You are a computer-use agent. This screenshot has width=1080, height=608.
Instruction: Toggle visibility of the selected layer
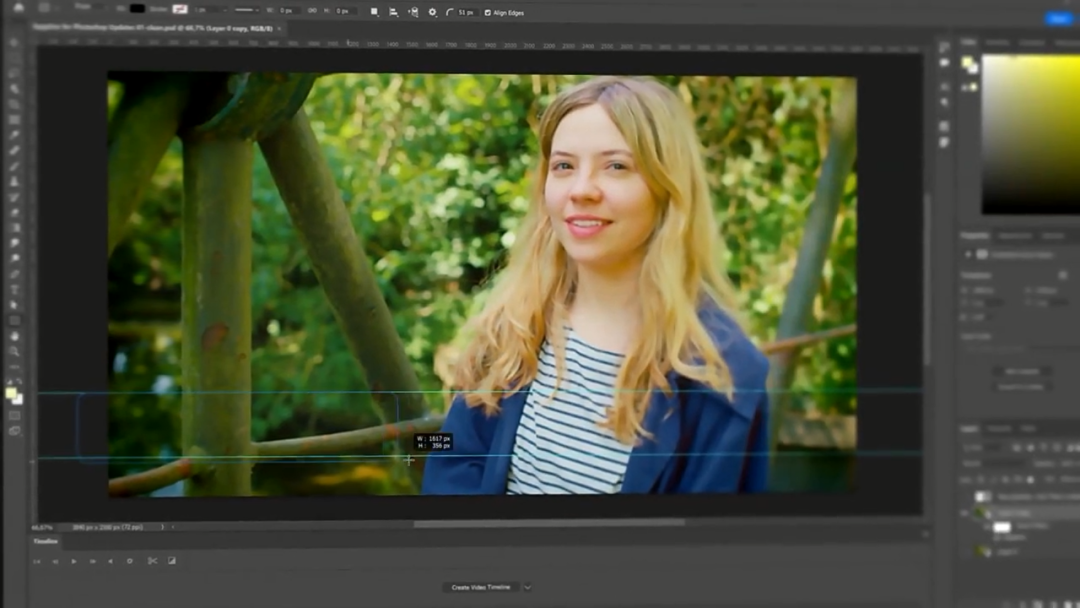pos(965,512)
